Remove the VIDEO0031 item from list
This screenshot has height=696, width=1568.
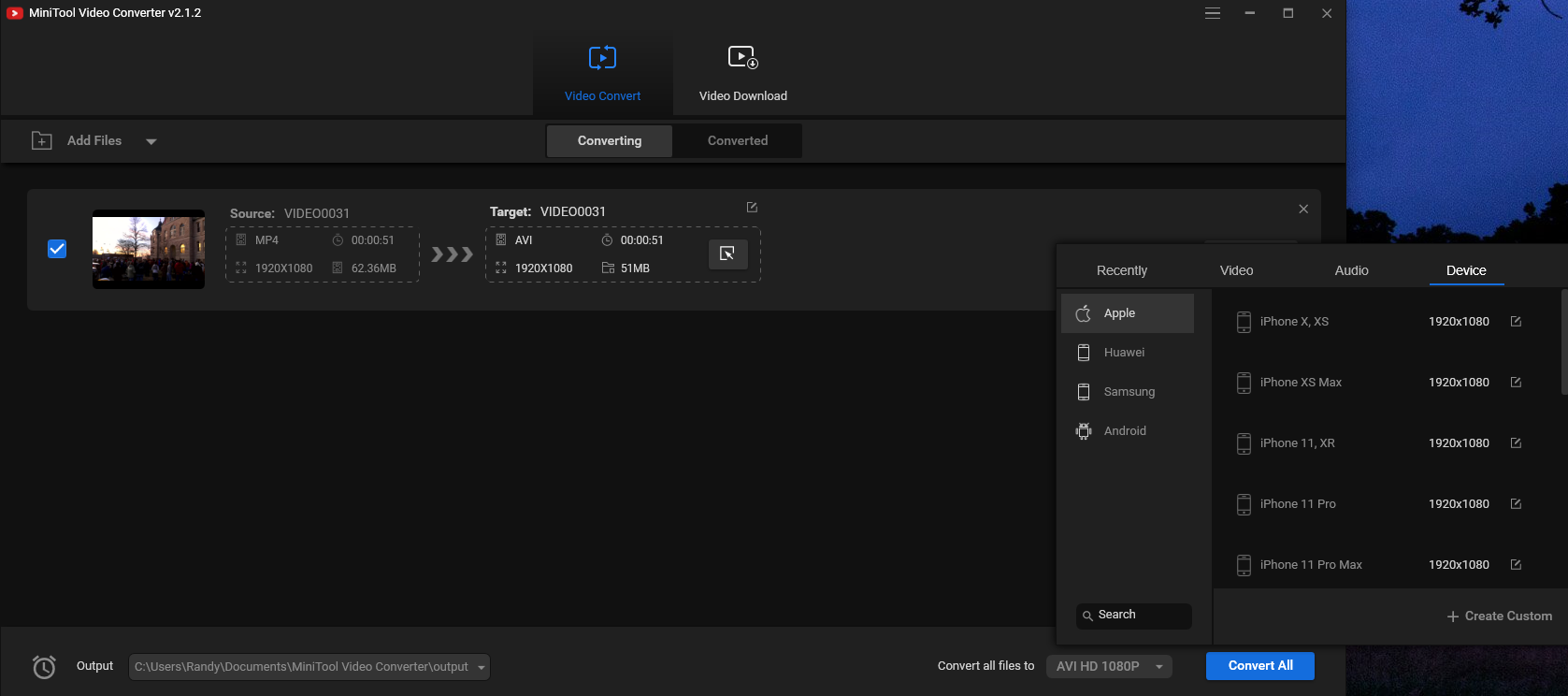1303,209
